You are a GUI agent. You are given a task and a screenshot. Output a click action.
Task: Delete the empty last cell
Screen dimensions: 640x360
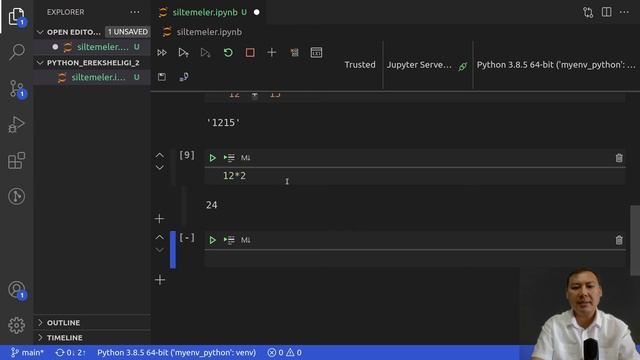click(619, 240)
